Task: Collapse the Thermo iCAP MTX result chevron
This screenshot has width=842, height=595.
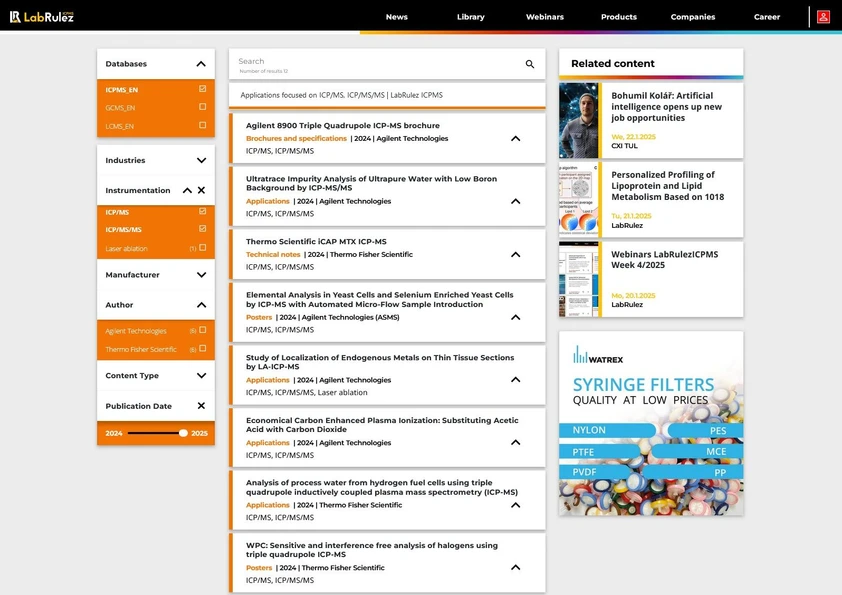Action: pos(516,255)
